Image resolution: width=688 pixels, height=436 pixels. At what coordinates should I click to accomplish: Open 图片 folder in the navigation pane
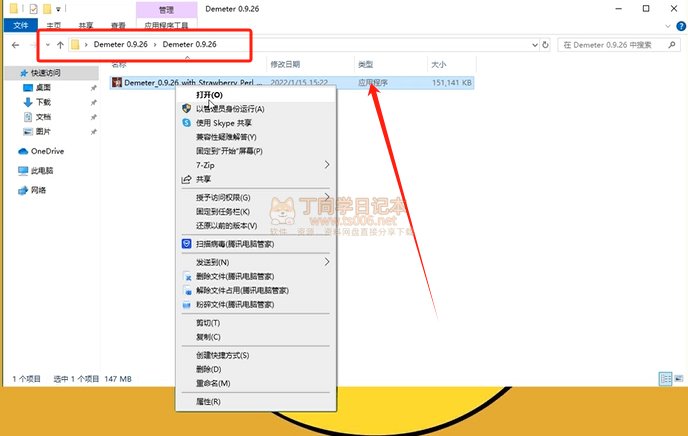pyautogui.click(x=43, y=132)
